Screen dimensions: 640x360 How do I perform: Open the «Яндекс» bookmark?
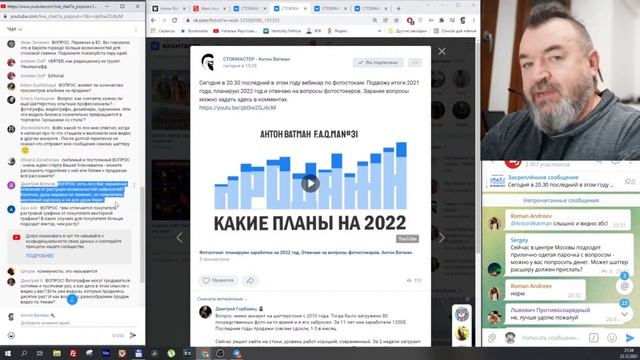point(337,31)
